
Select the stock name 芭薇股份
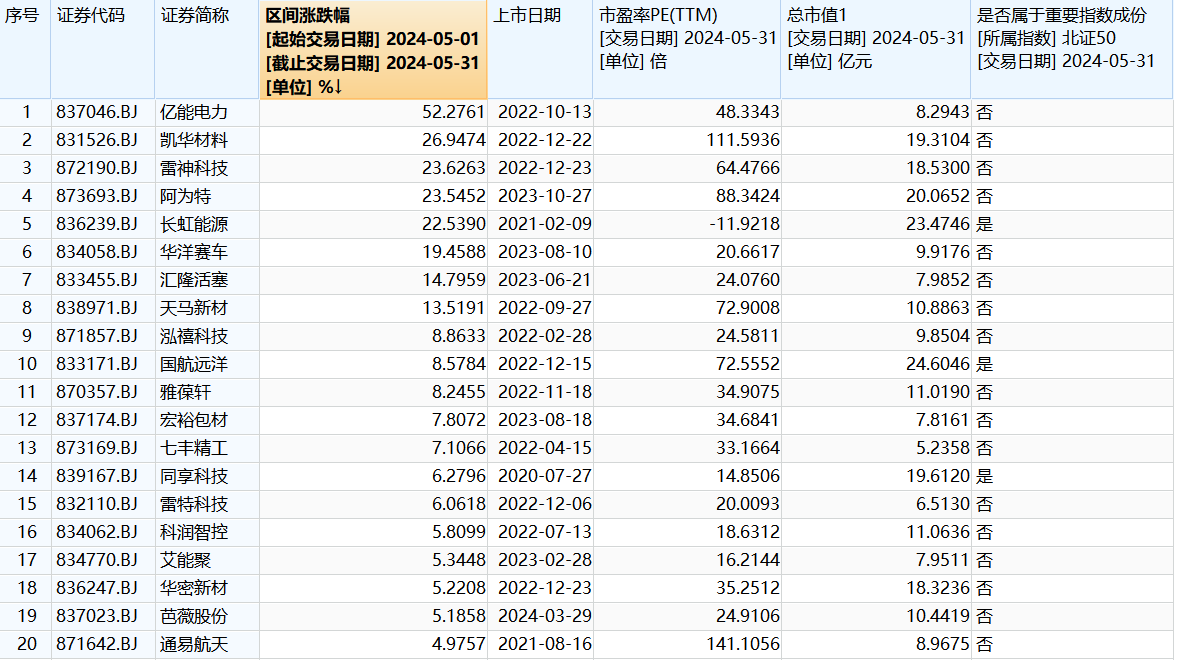(194, 616)
